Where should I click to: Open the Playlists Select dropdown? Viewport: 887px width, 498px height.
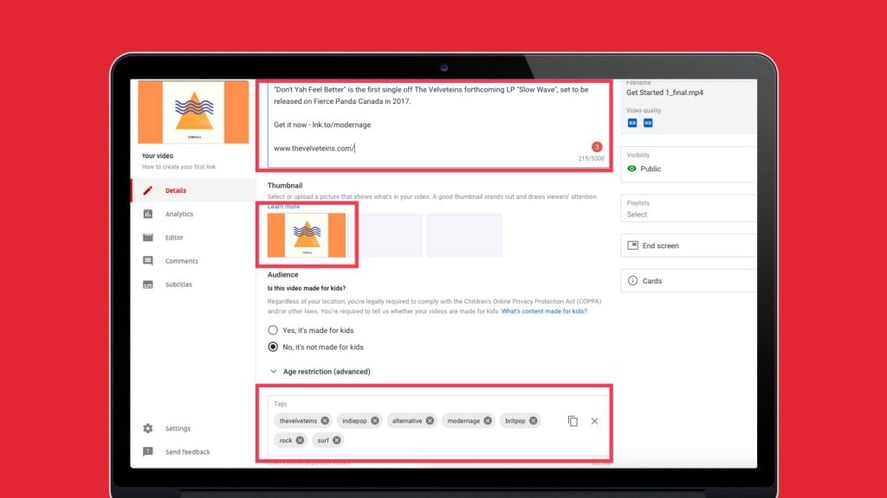(x=688, y=209)
